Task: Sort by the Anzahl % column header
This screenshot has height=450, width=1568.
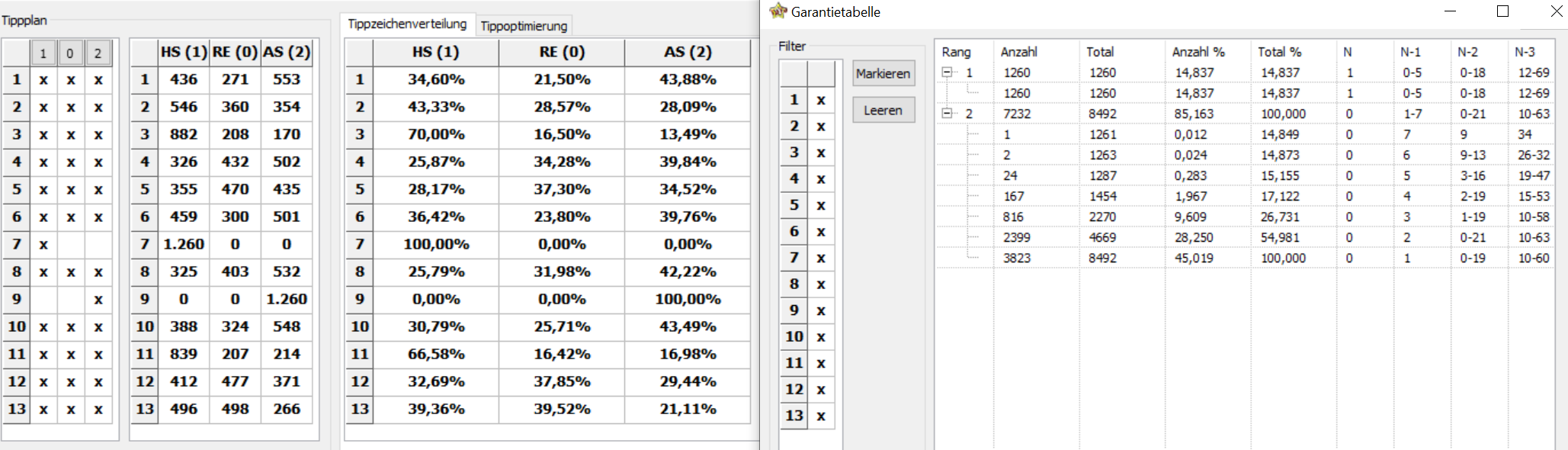Action: click(x=1198, y=52)
